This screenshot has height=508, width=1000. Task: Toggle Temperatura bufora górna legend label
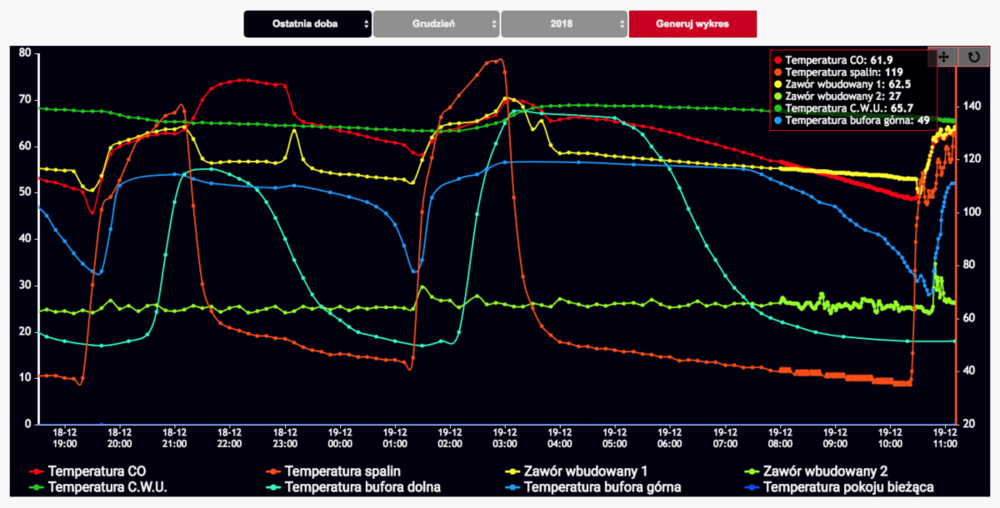coord(602,488)
